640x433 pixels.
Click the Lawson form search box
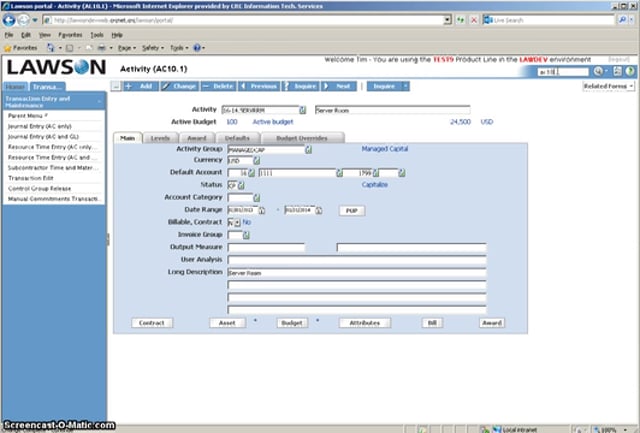tap(563, 72)
